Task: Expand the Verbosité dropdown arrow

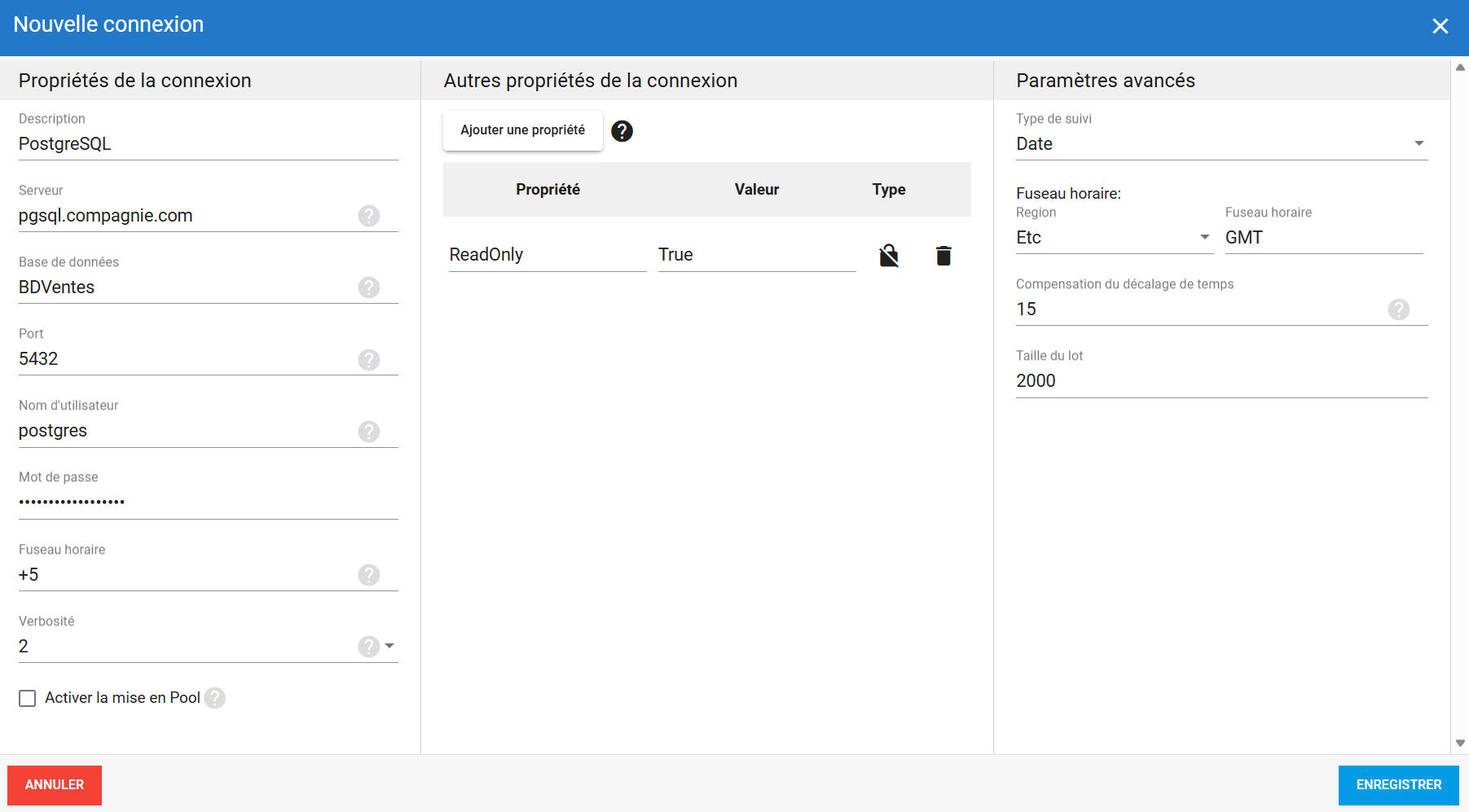Action: [x=389, y=646]
